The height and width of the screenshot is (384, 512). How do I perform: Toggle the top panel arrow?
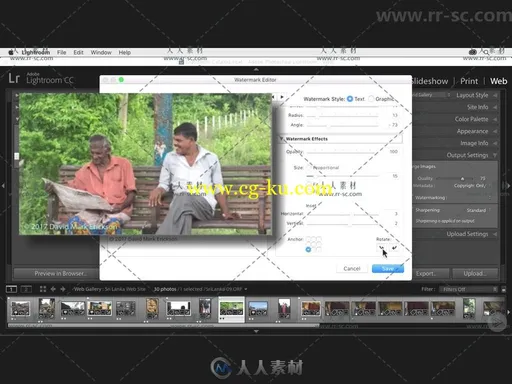(256, 69)
